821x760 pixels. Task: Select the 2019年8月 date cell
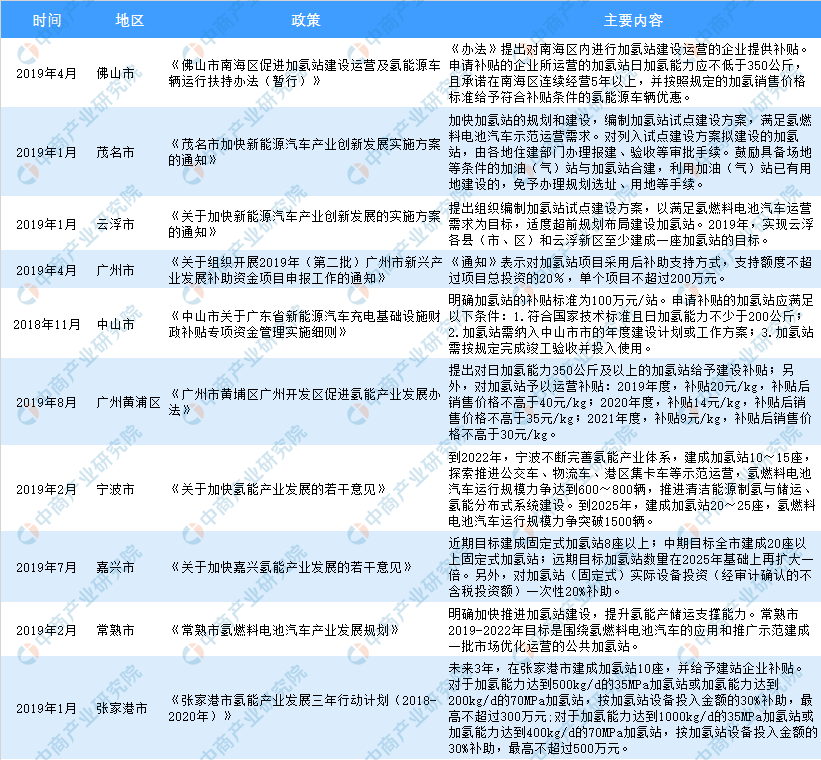[46, 402]
